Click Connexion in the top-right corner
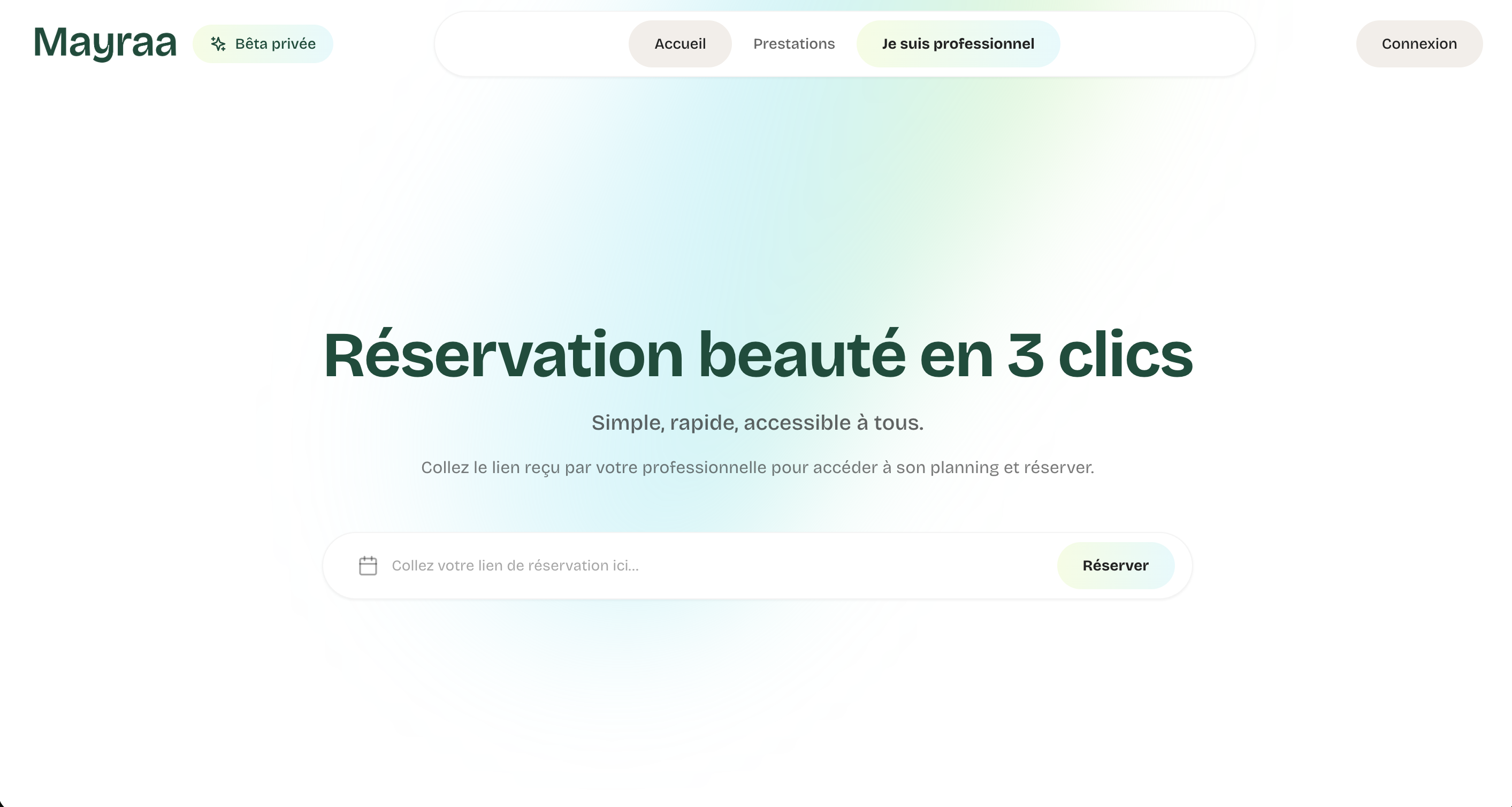This screenshot has height=807, width=1512. 1419,43
